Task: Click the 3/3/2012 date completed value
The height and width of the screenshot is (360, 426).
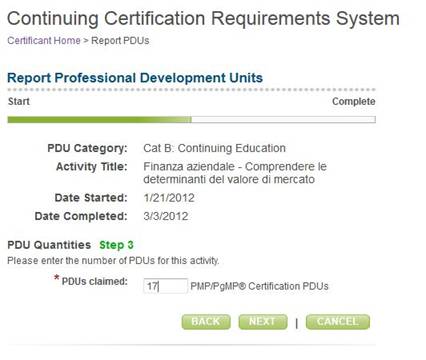Action: point(166,216)
